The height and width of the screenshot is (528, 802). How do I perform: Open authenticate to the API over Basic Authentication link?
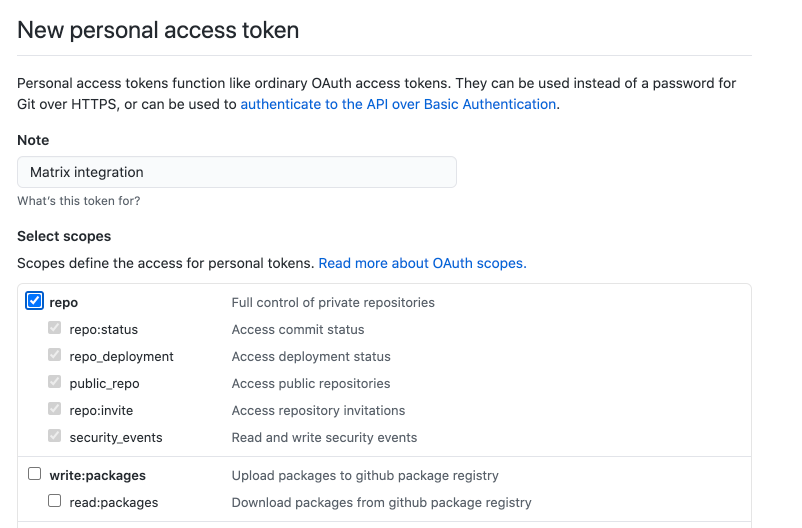[x=398, y=104]
